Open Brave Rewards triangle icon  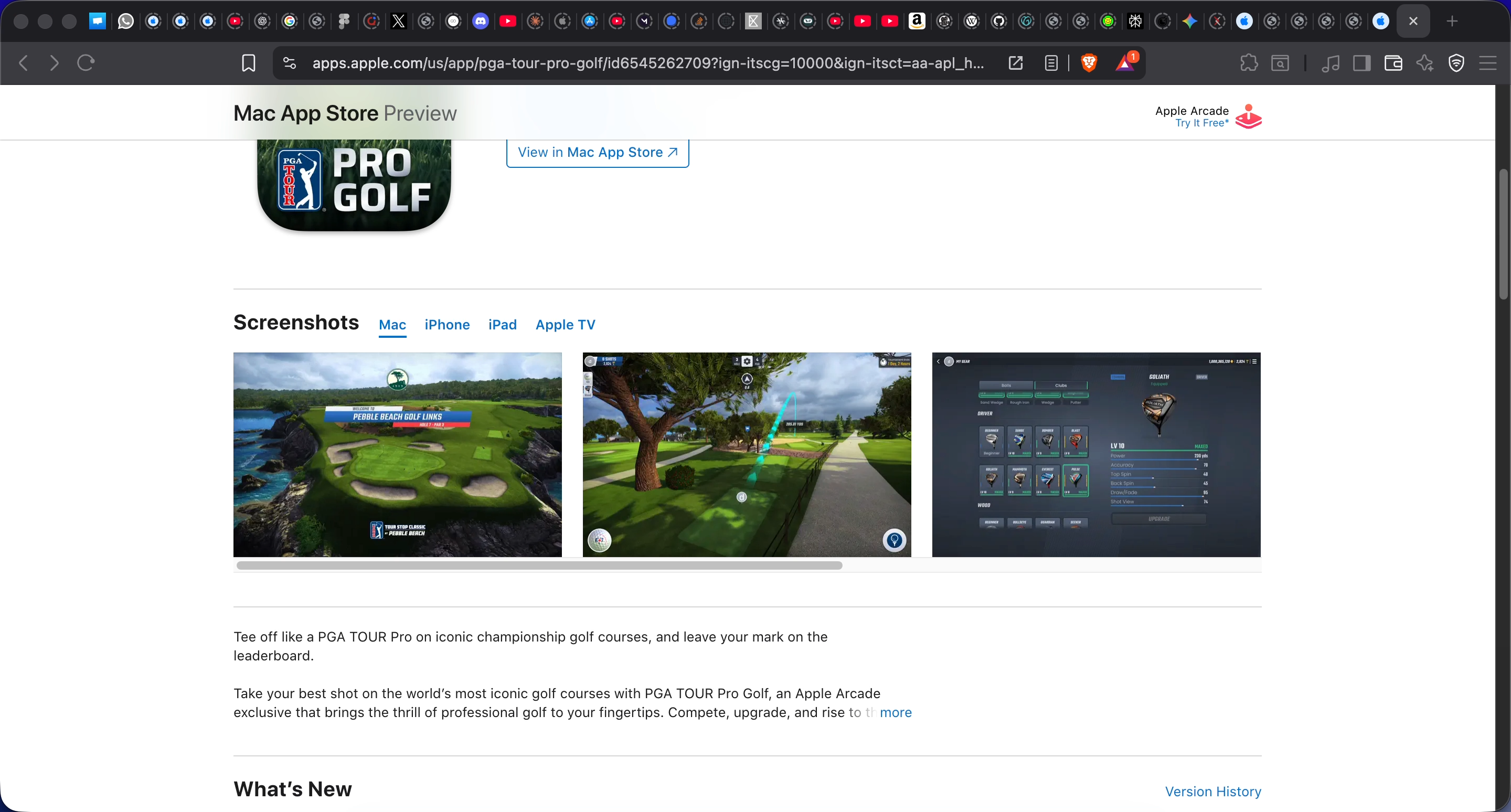1125,63
